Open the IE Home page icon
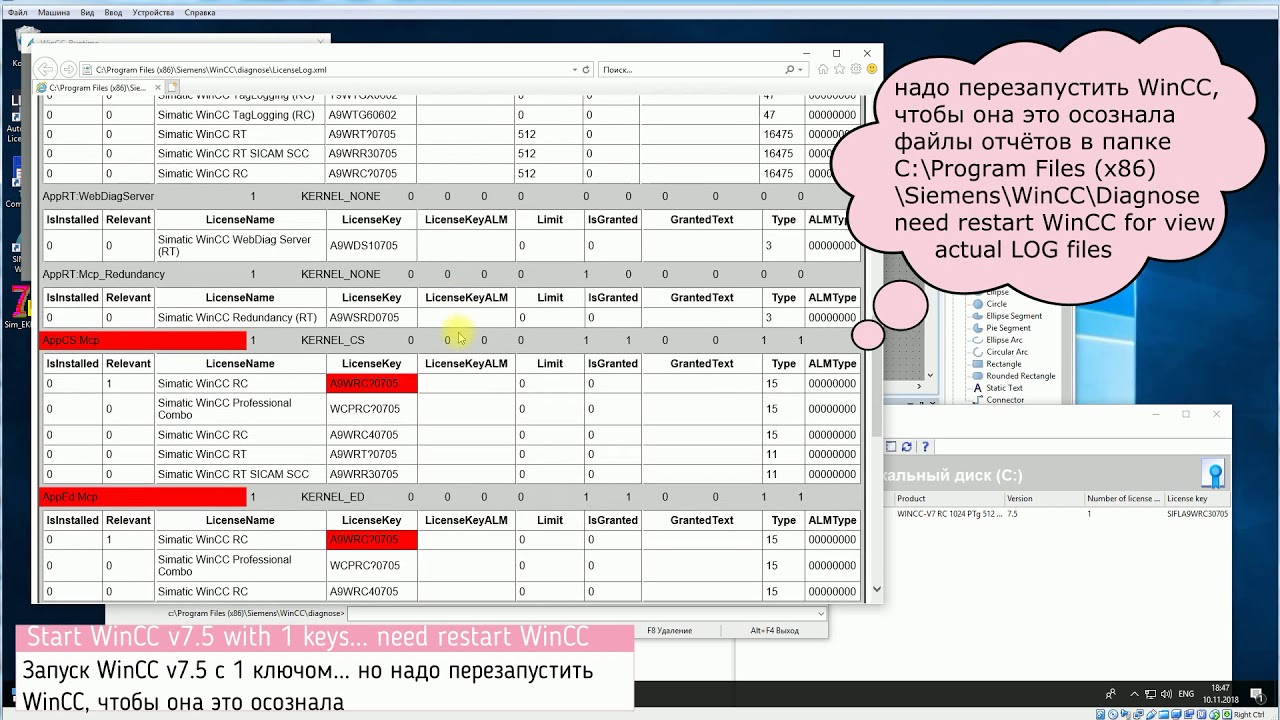The image size is (1280, 720). [x=823, y=70]
